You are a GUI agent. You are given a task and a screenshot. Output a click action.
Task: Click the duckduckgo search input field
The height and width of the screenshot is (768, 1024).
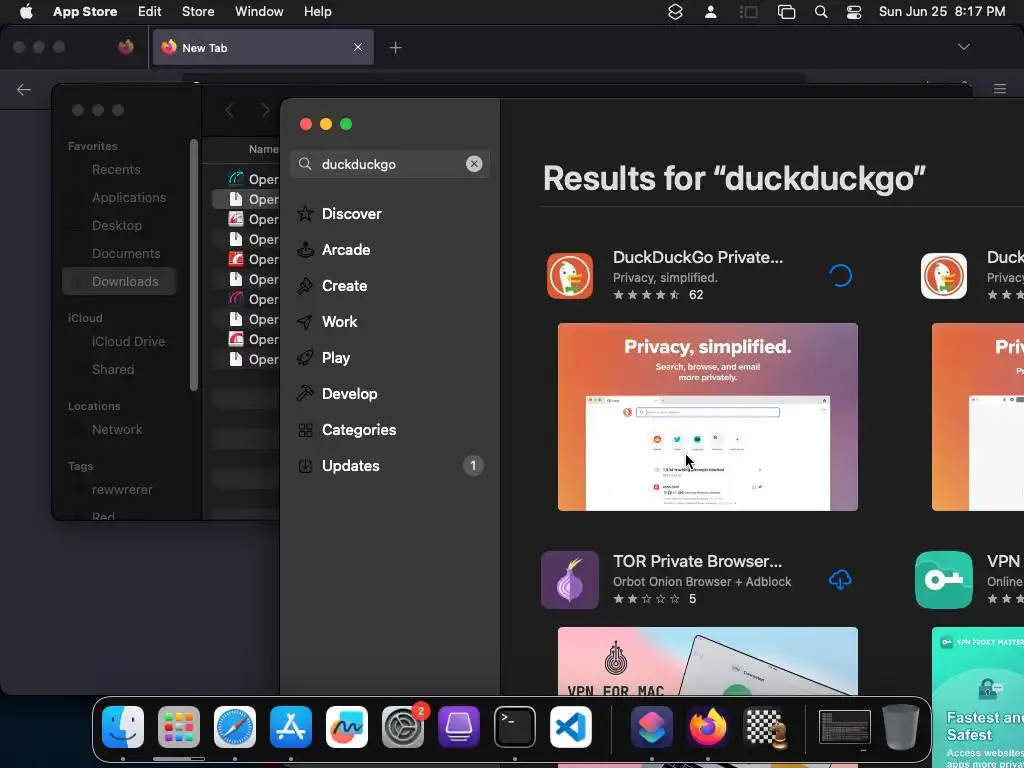point(389,164)
